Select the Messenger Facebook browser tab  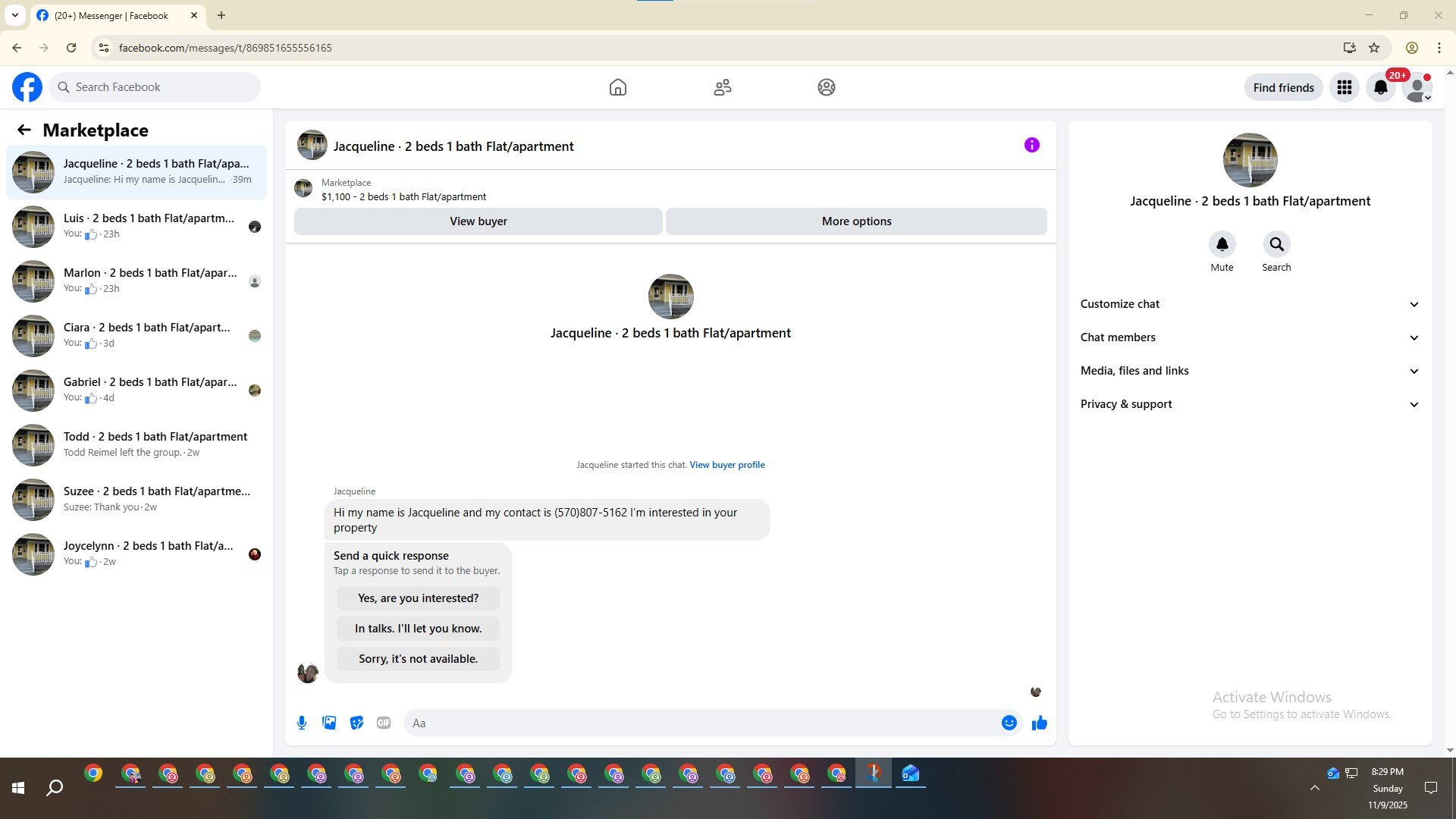click(118, 15)
